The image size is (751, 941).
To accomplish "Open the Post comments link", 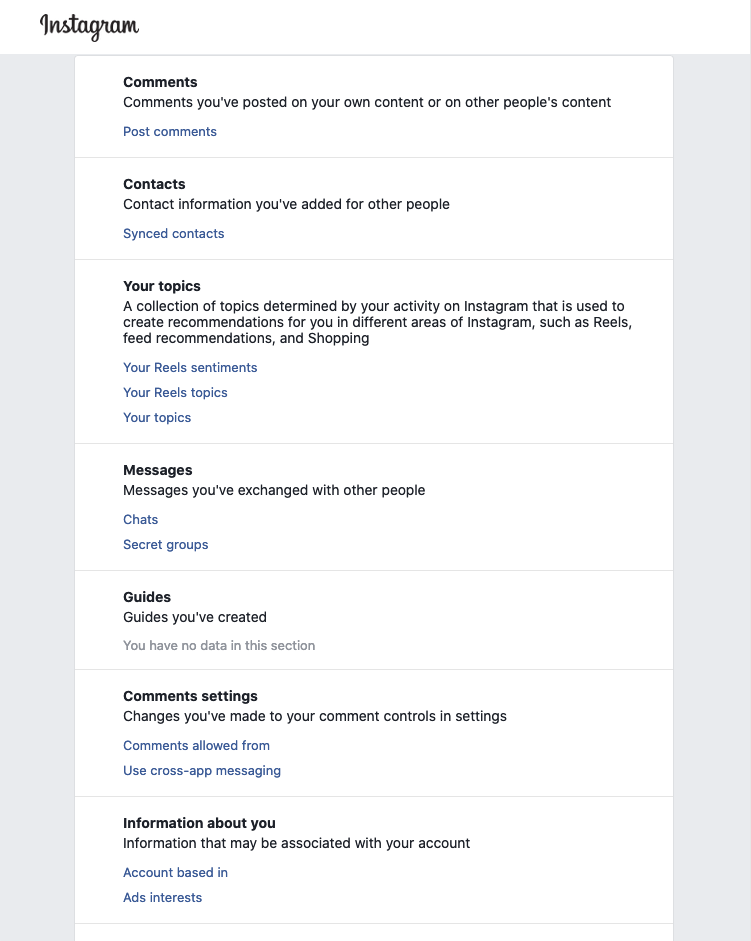I will click(x=170, y=132).
